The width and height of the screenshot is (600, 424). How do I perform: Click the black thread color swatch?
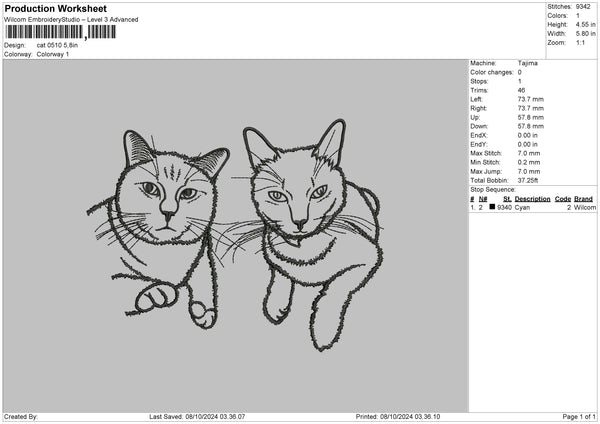coord(492,207)
